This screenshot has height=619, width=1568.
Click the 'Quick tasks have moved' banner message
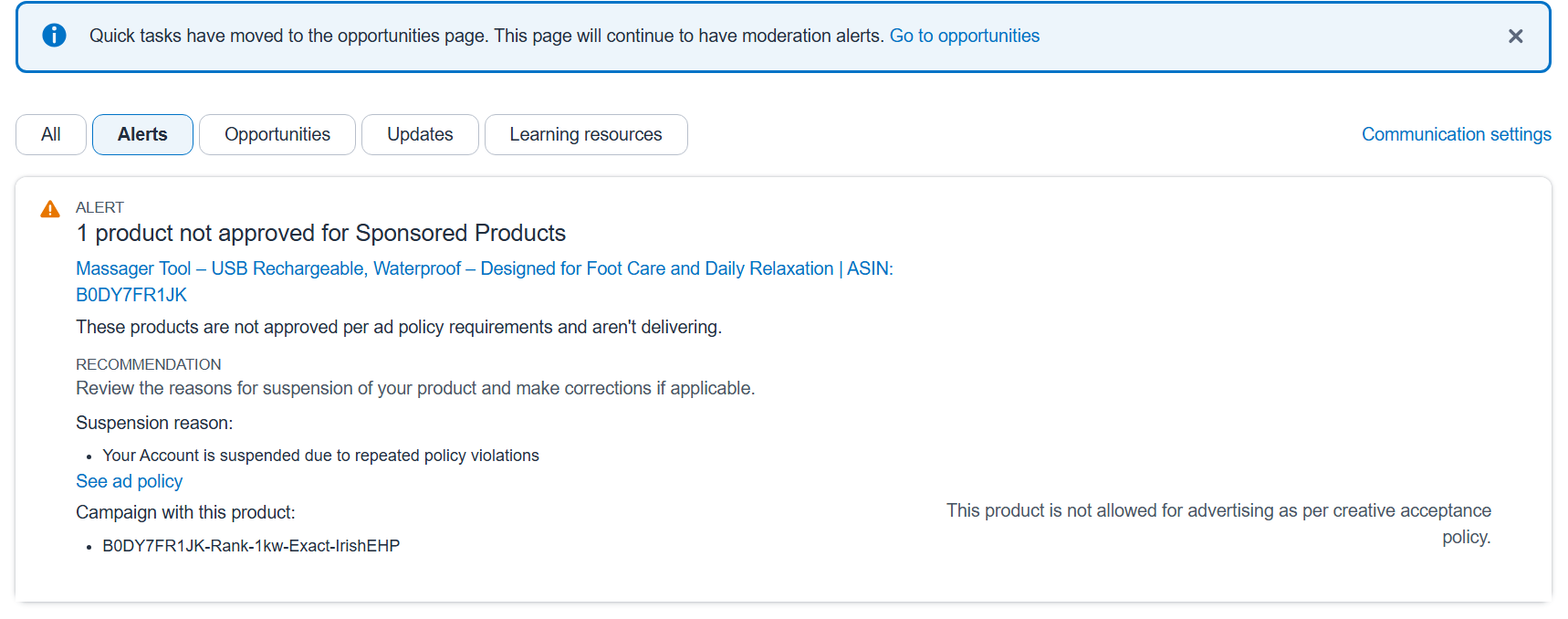click(x=486, y=36)
